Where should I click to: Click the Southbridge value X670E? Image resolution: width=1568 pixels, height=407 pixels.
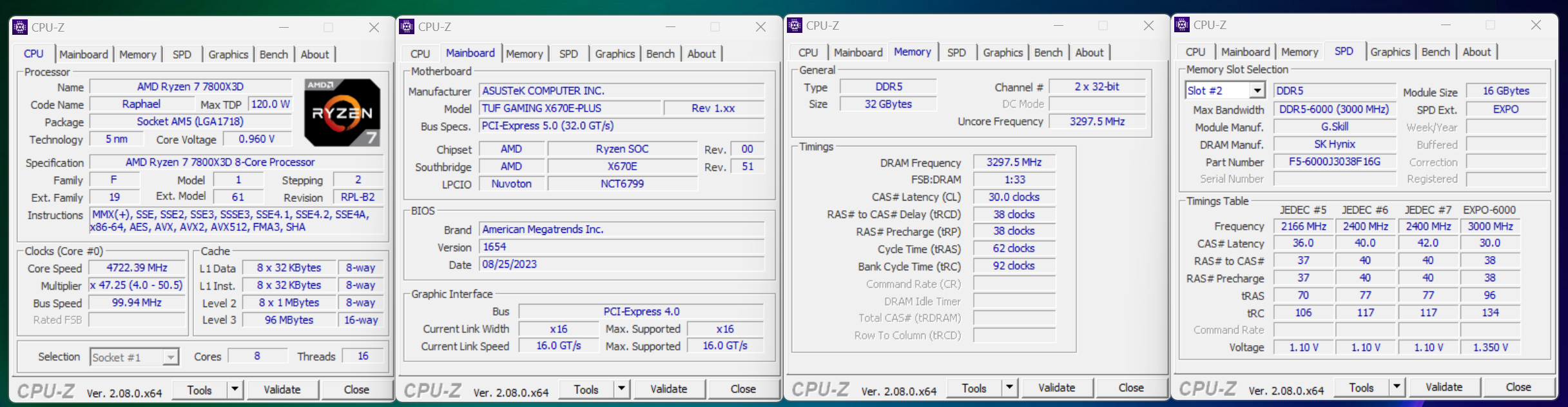click(x=623, y=166)
